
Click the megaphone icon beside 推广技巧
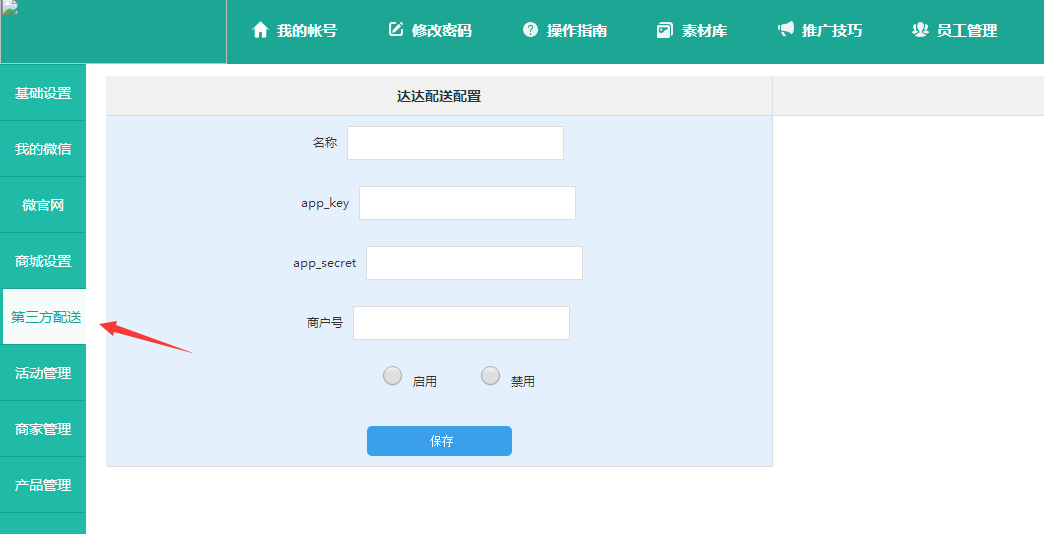coord(786,29)
